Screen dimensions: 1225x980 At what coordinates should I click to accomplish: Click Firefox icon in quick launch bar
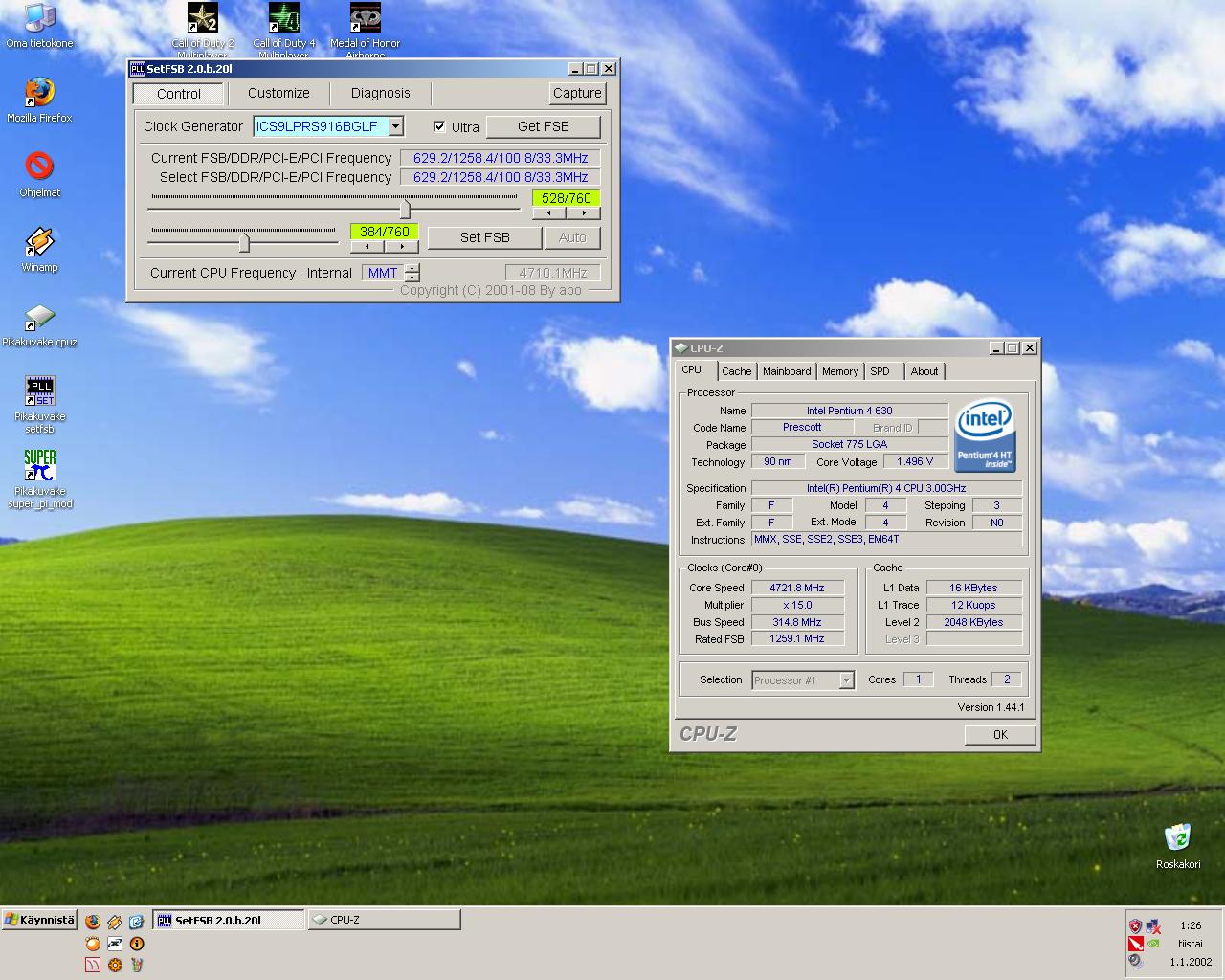[93, 922]
